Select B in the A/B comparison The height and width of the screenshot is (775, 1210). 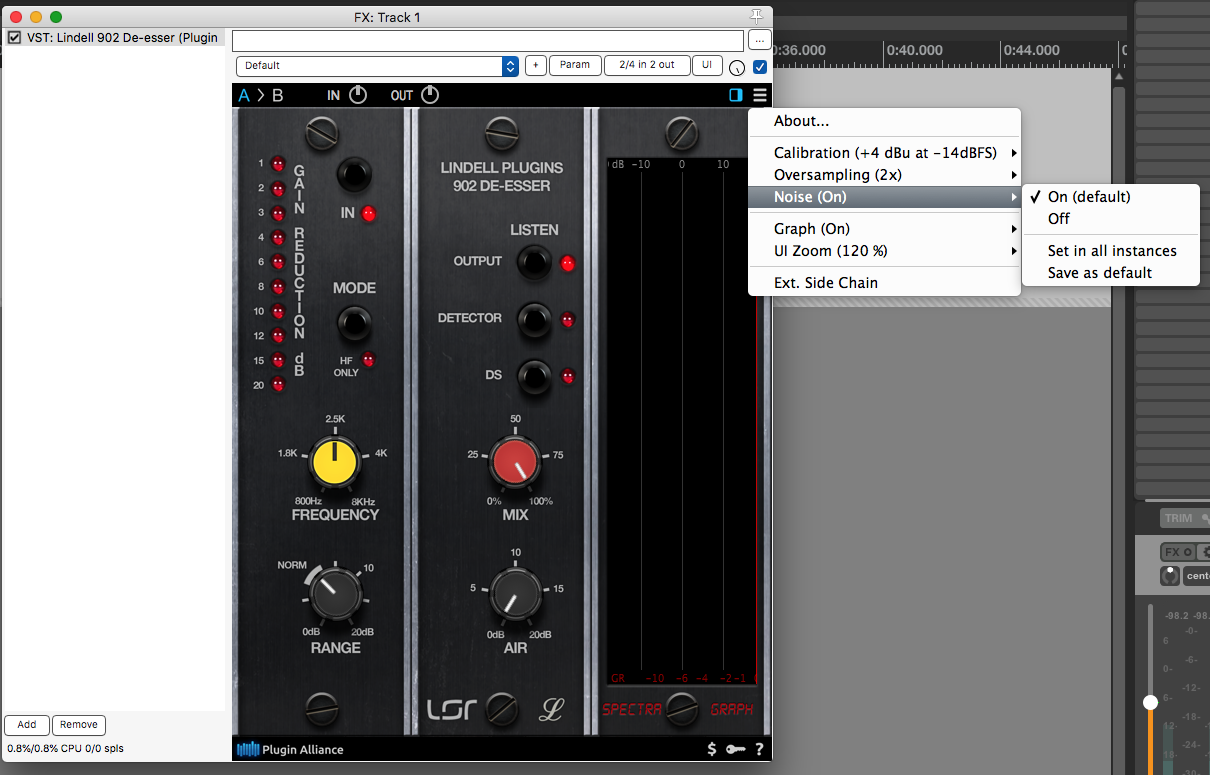pos(277,96)
